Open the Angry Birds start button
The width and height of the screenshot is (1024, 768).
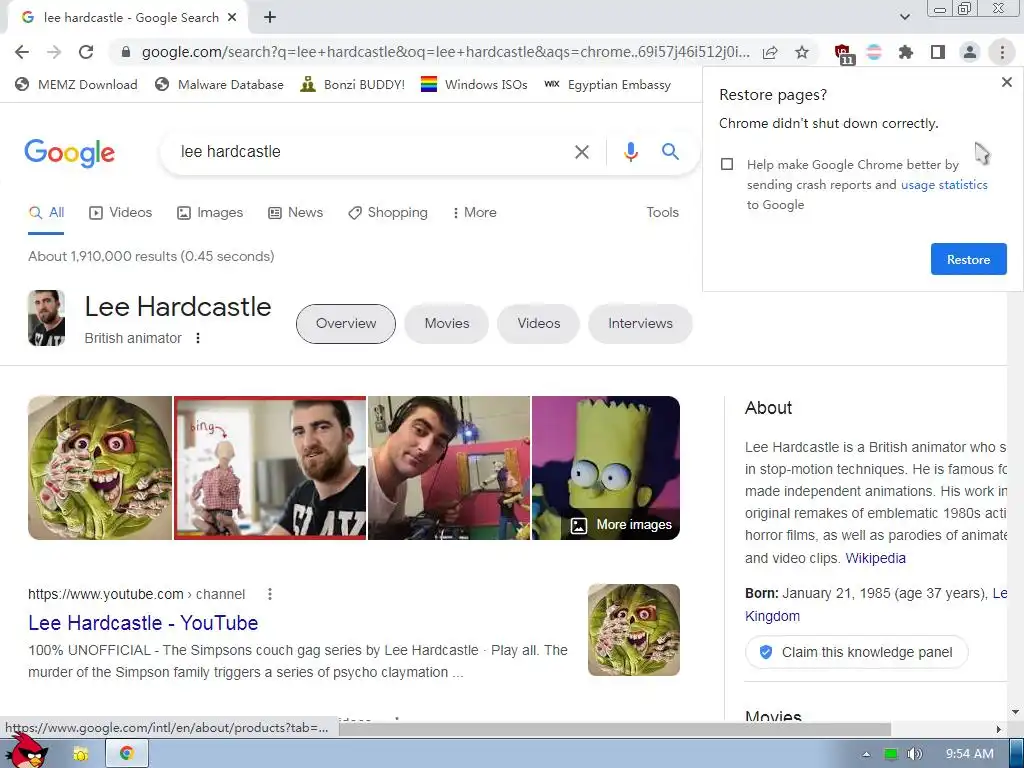click(29, 750)
